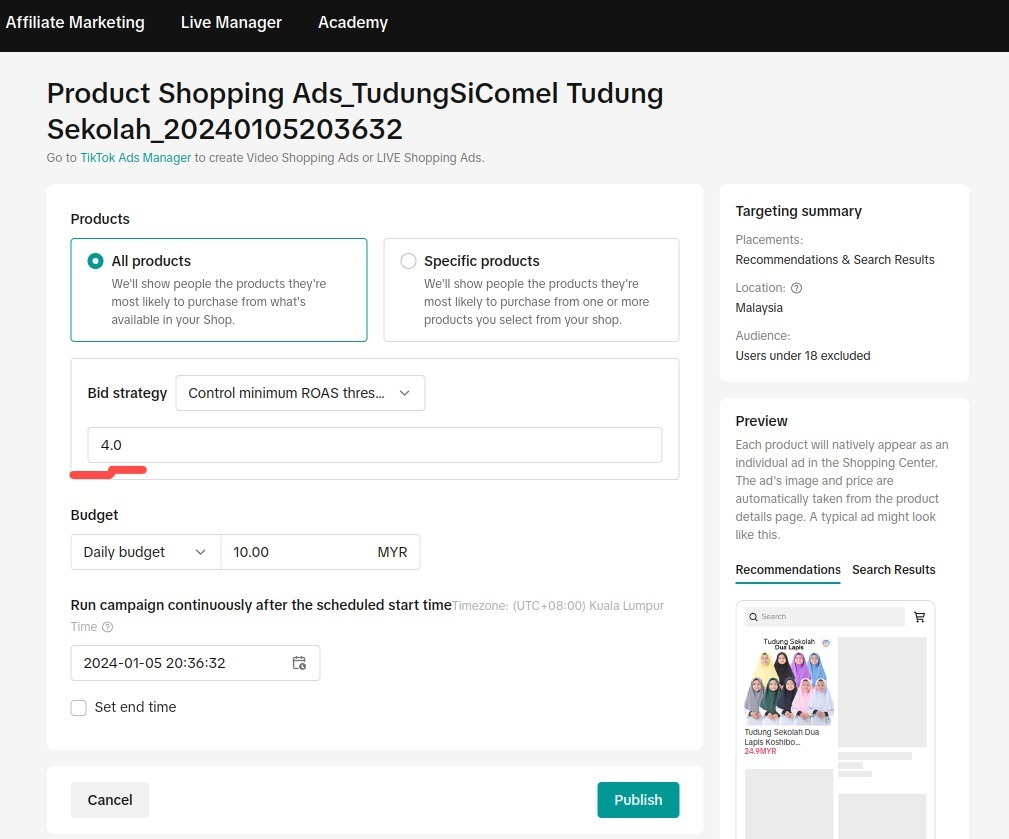Click the help icon next to Time
The image size is (1009, 839).
tap(106, 627)
